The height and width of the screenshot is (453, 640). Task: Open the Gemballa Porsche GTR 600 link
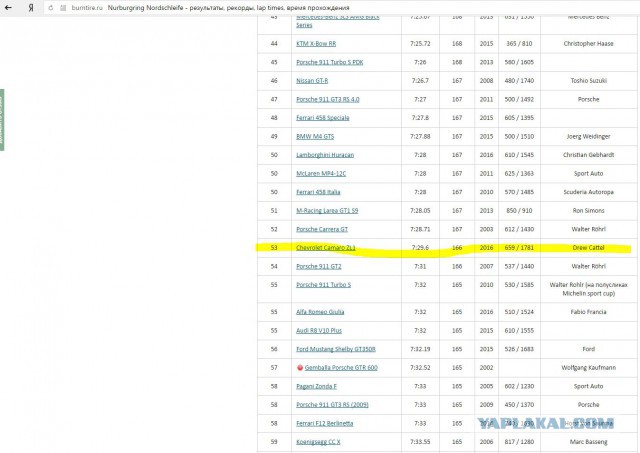click(x=341, y=368)
